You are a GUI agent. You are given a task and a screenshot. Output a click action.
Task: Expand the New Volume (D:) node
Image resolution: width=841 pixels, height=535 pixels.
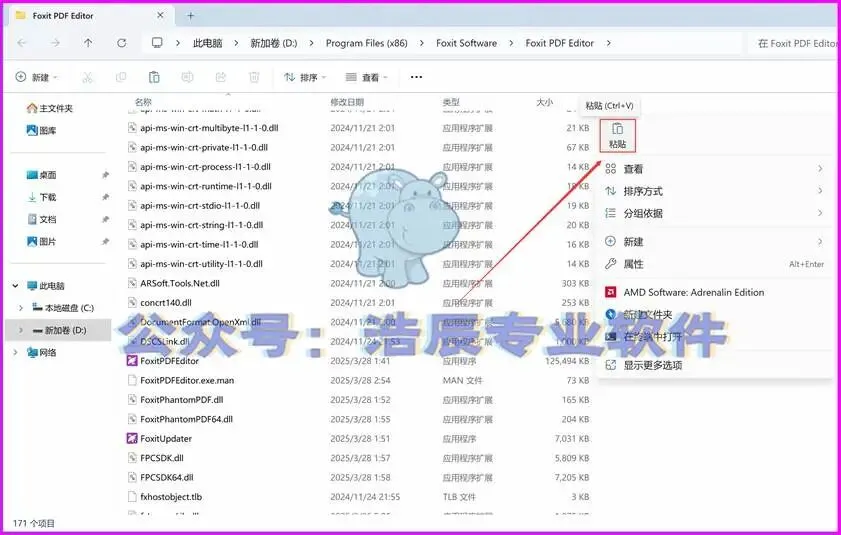tap(21, 330)
